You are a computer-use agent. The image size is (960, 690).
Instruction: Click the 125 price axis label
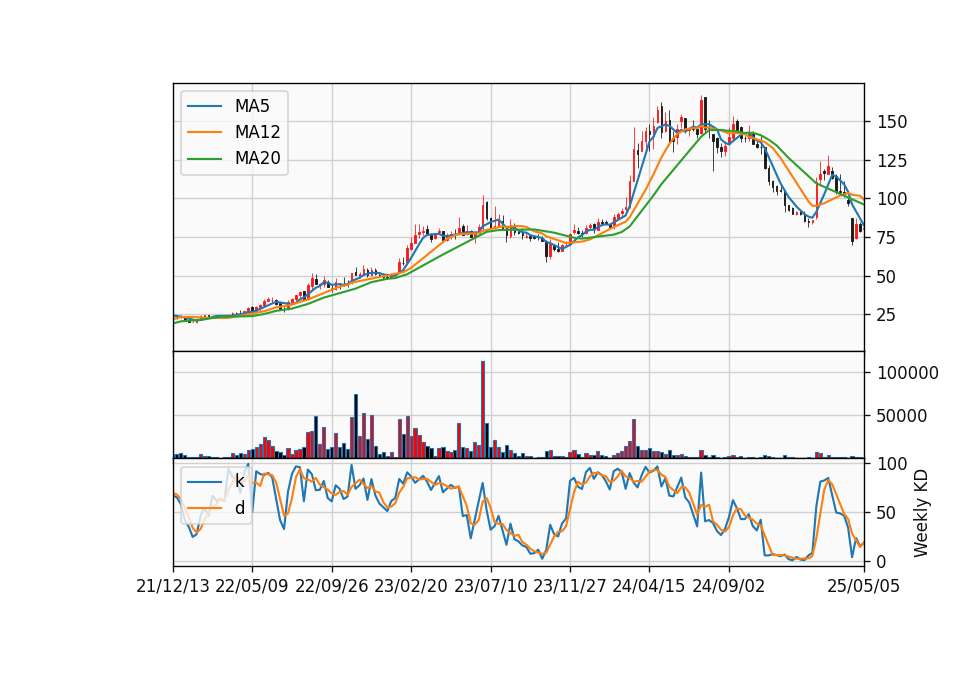[892, 161]
